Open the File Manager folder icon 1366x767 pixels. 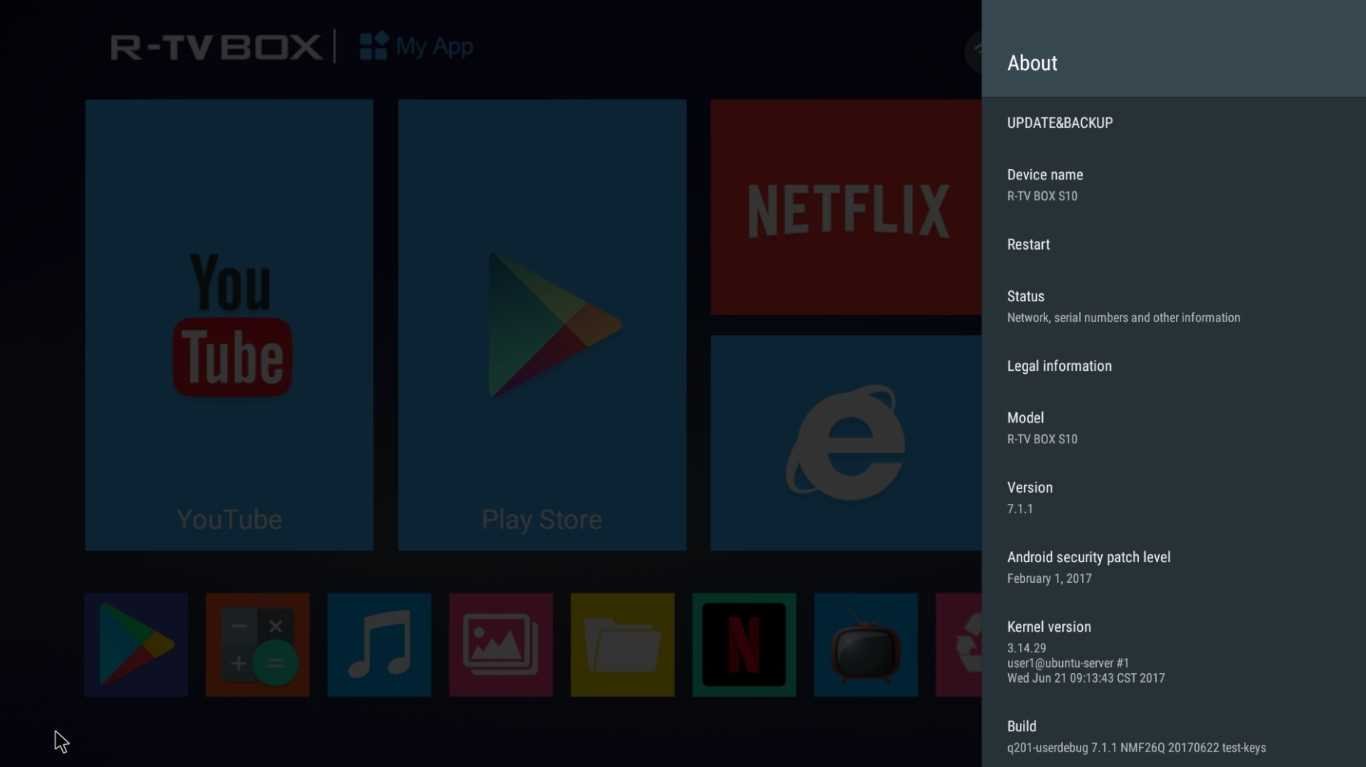pos(623,645)
